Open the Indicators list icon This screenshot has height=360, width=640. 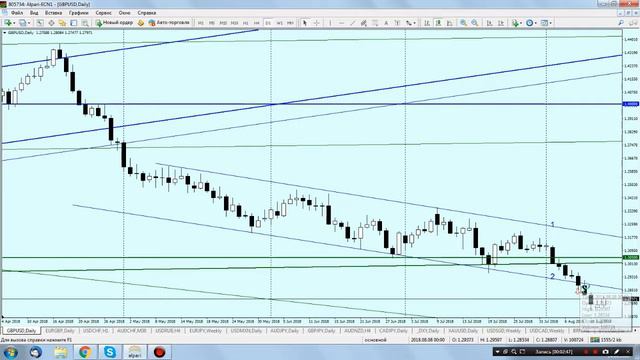pos(515,23)
